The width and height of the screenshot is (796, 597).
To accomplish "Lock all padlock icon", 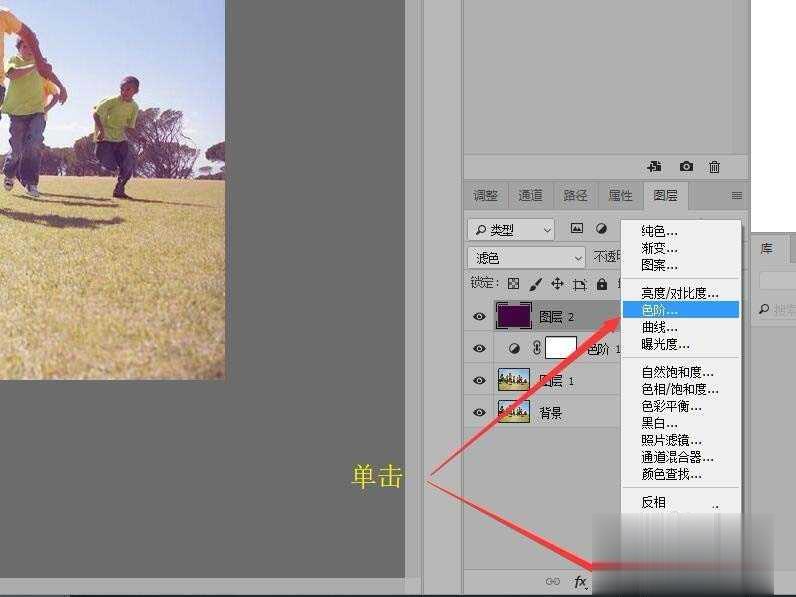I will point(602,284).
